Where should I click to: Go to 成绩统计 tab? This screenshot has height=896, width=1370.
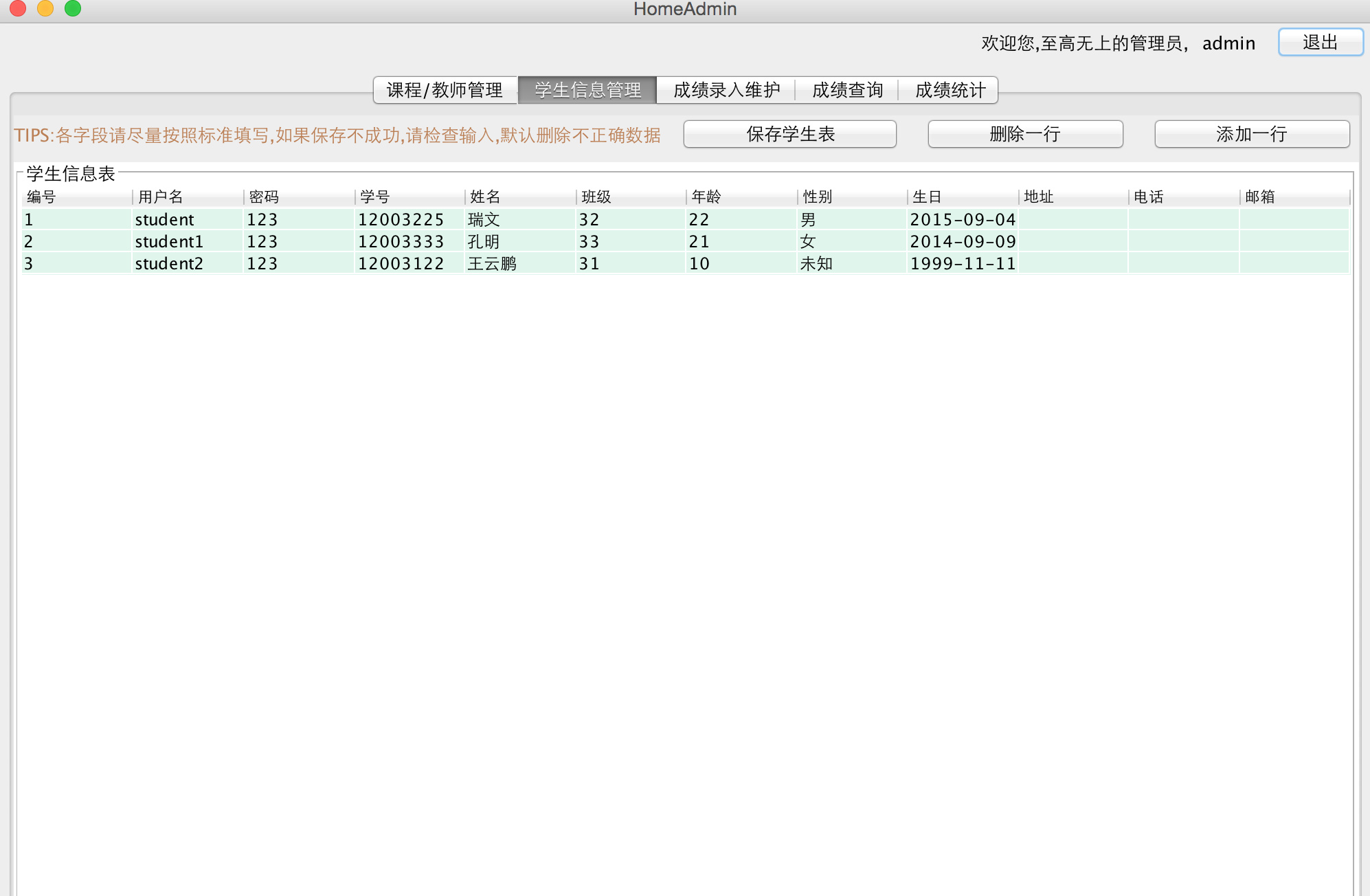pos(950,90)
